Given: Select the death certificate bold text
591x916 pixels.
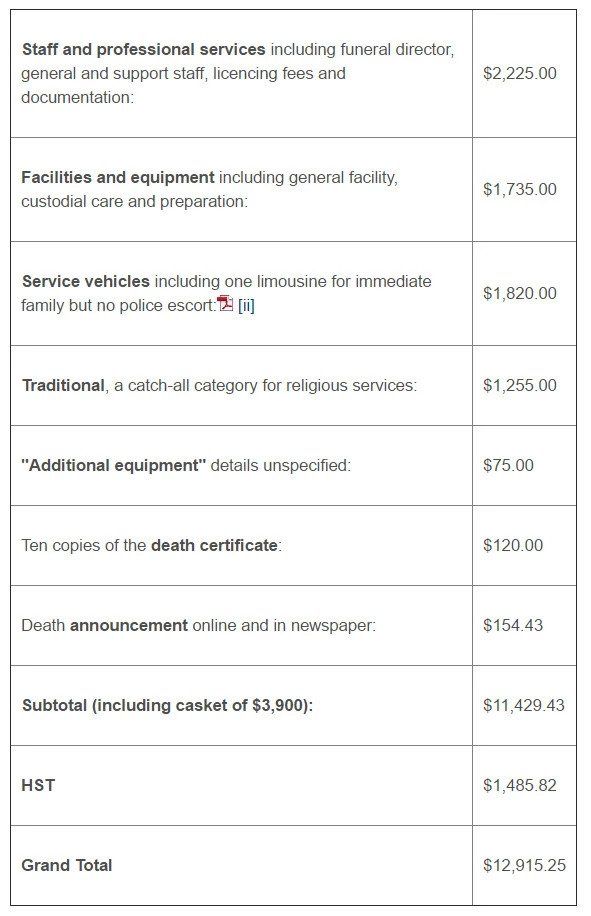Looking at the screenshot, I should point(214,546).
